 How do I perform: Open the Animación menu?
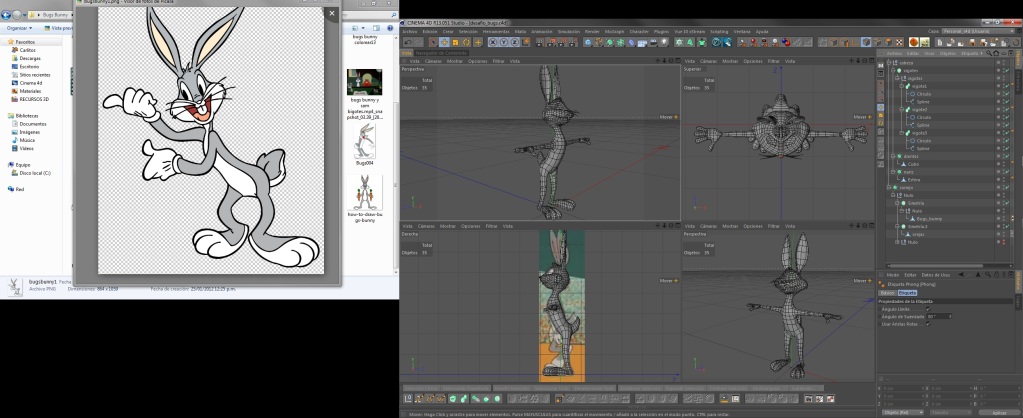[x=542, y=31]
